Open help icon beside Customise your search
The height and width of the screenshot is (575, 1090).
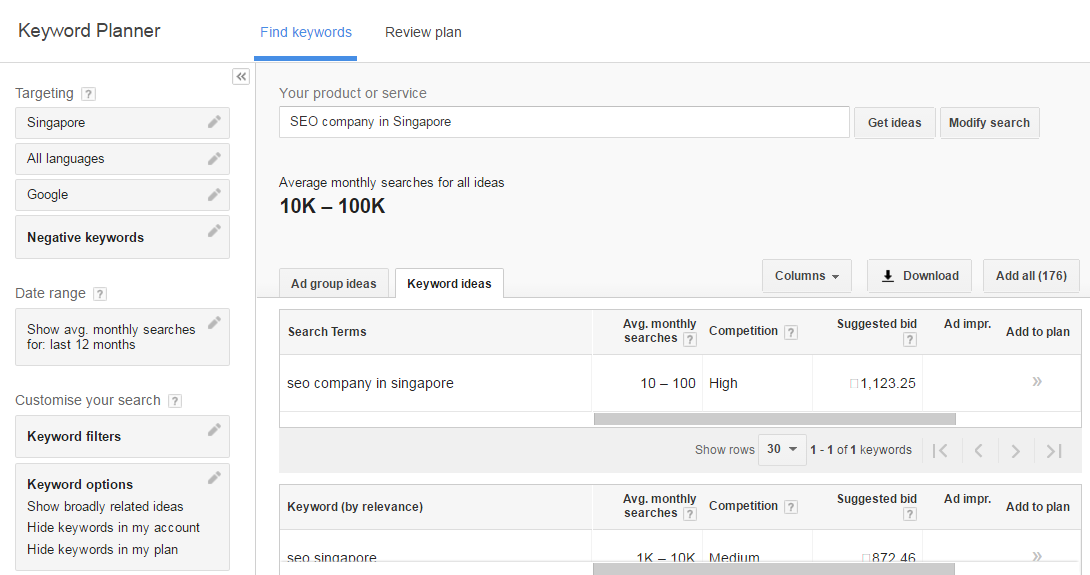point(175,401)
